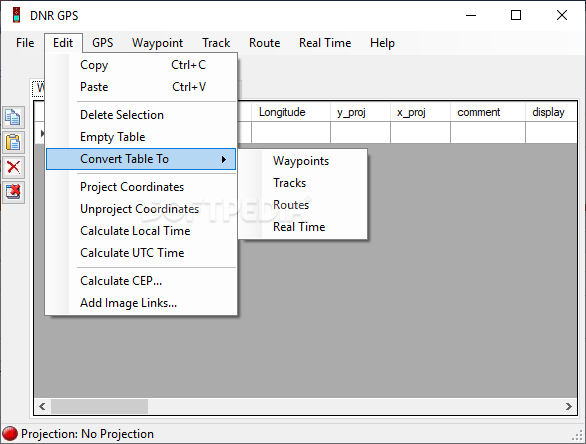Open the Waypoint menu
This screenshot has width=586, height=444.
point(157,43)
